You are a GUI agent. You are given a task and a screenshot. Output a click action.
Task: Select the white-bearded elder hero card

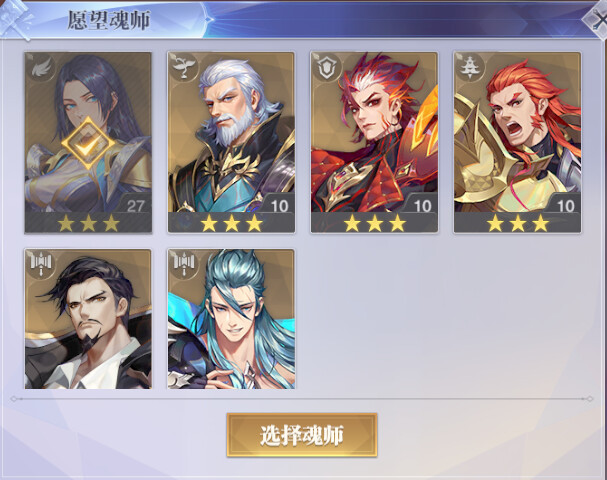coord(231,142)
